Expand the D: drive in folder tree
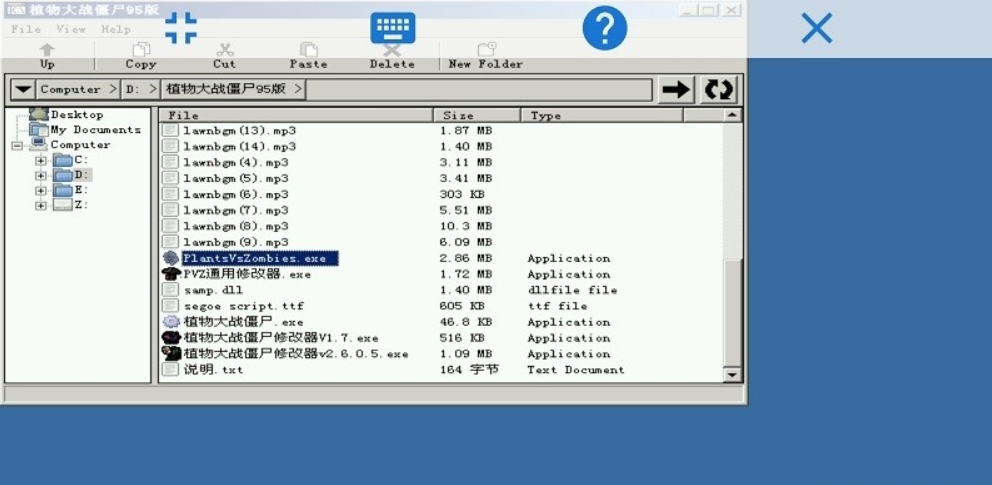The width and height of the screenshot is (992, 485). pos(41,175)
